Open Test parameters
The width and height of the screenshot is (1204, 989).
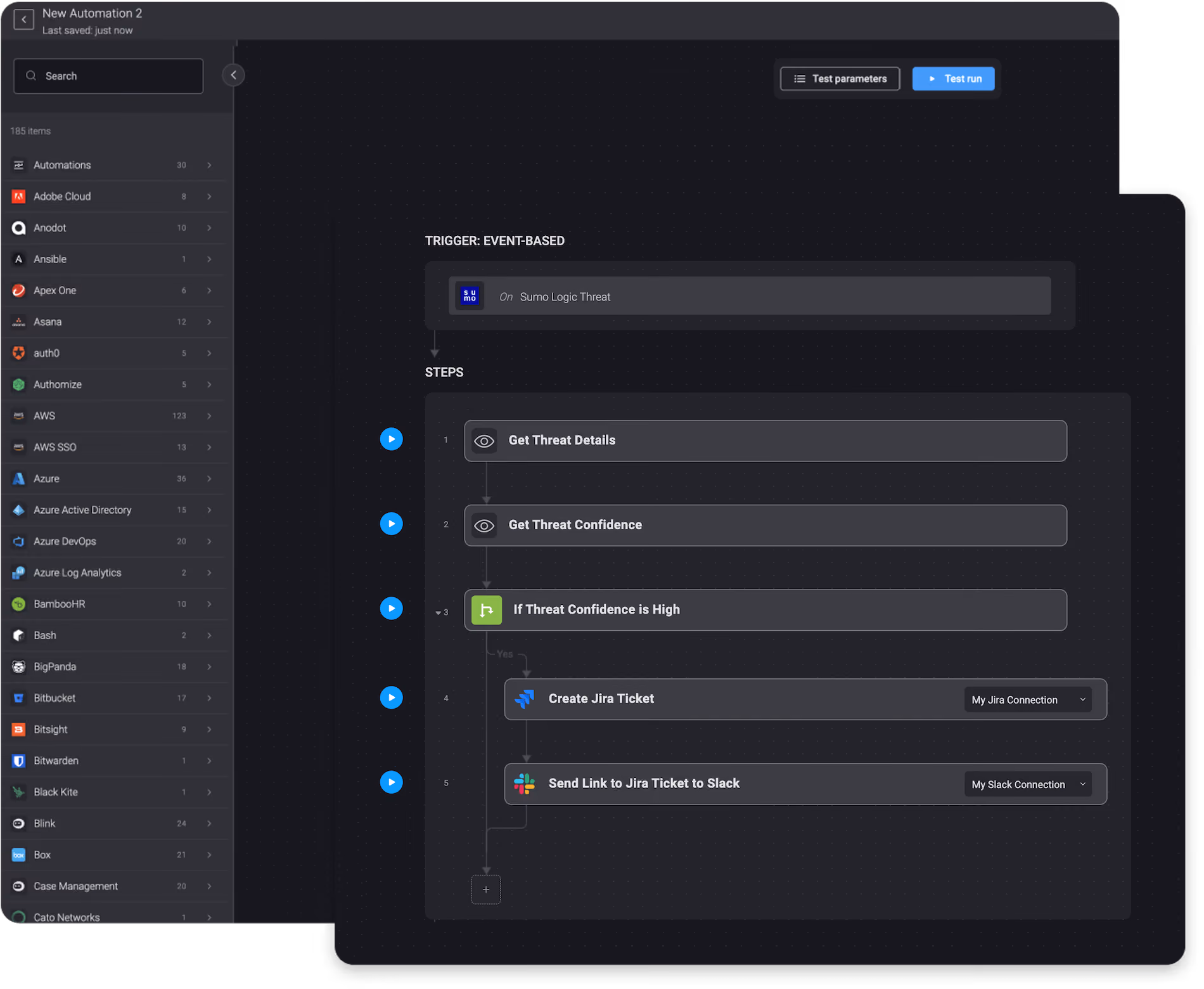pyautogui.click(x=840, y=79)
